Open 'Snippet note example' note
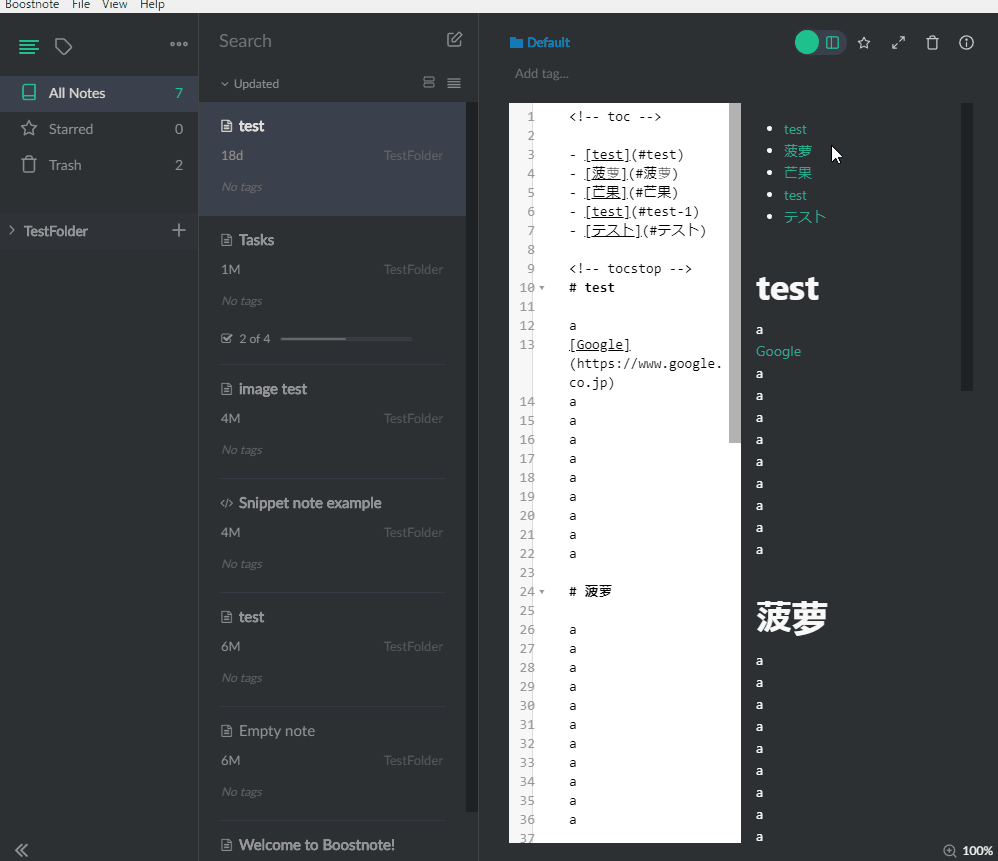The height and width of the screenshot is (861, 998). [x=332, y=534]
